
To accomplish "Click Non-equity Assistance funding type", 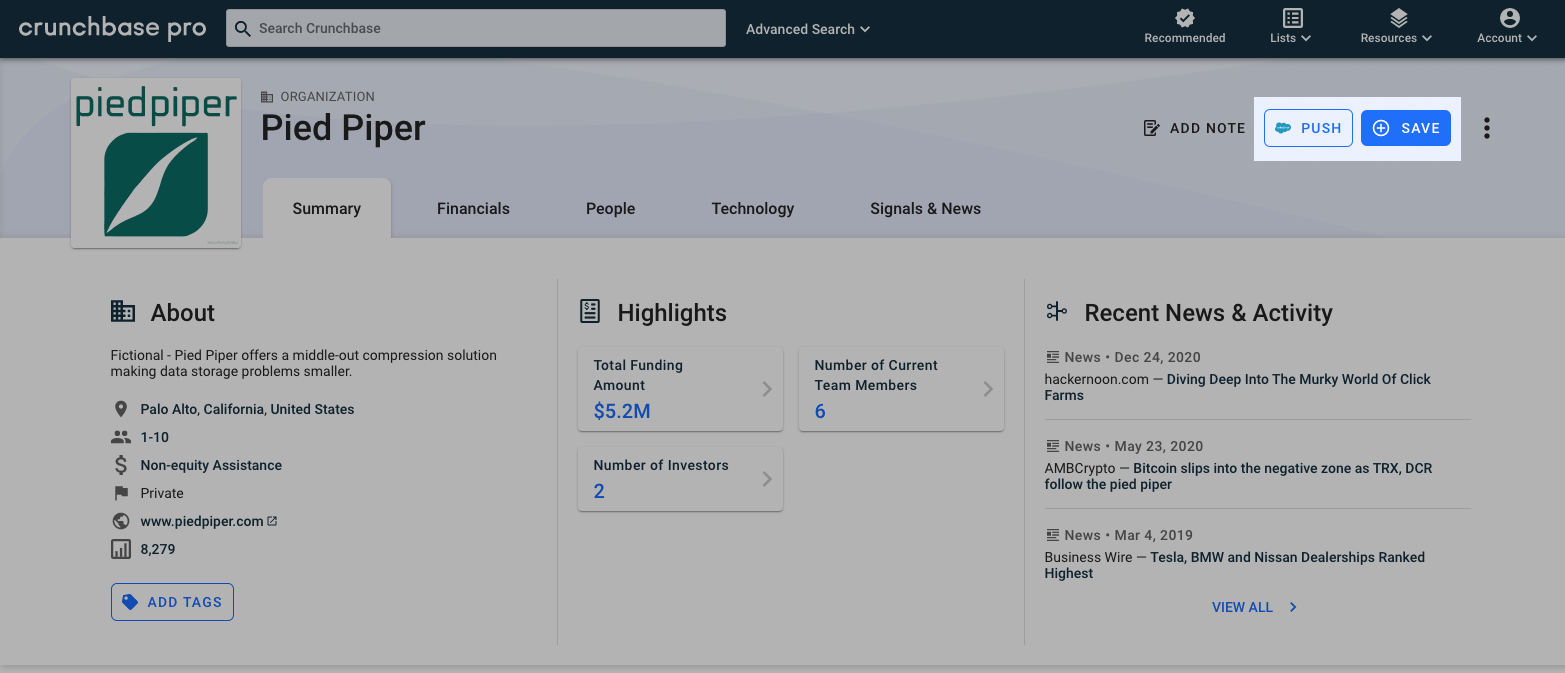I will [x=211, y=465].
